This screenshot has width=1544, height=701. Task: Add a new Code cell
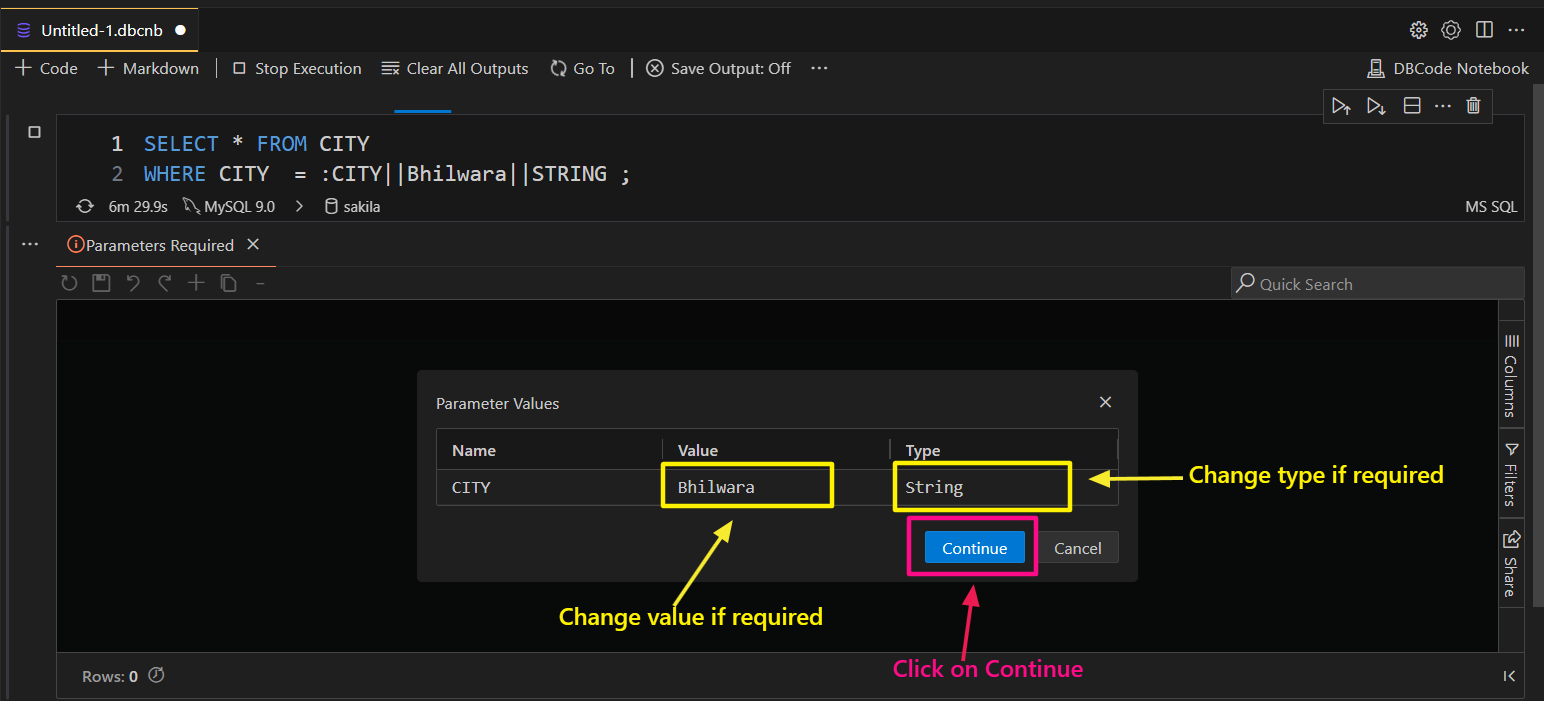pyautogui.click(x=46, y=68)
